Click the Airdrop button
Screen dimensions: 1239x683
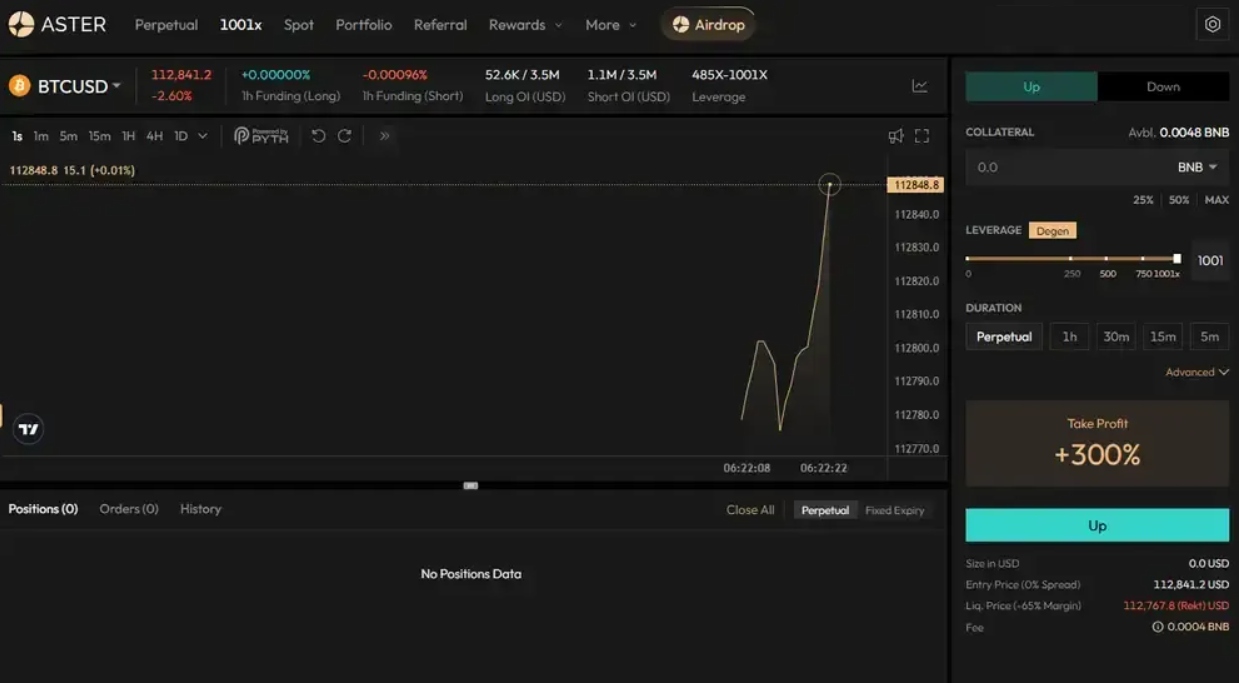pyautogui.click(x=708, y=25)
